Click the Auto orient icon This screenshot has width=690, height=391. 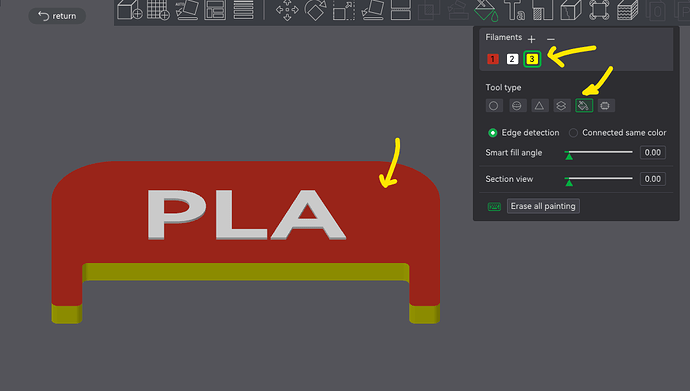point(187,10)
